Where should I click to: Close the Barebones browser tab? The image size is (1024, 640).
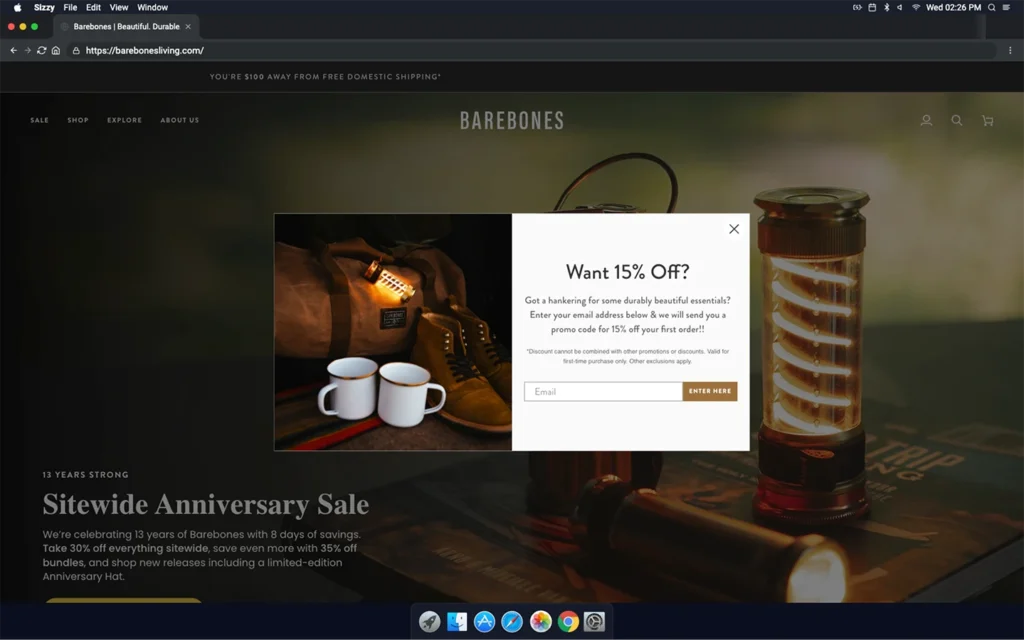coord(188,26)
